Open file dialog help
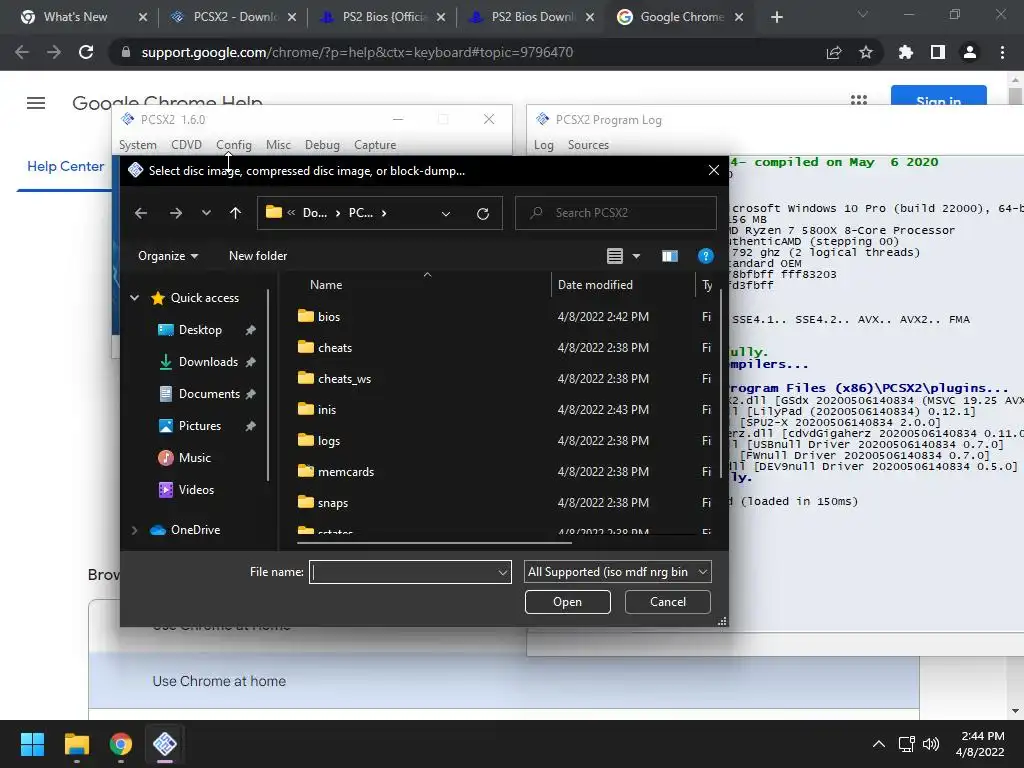The width and height of the screenshot is (1024, 768). 705,256
